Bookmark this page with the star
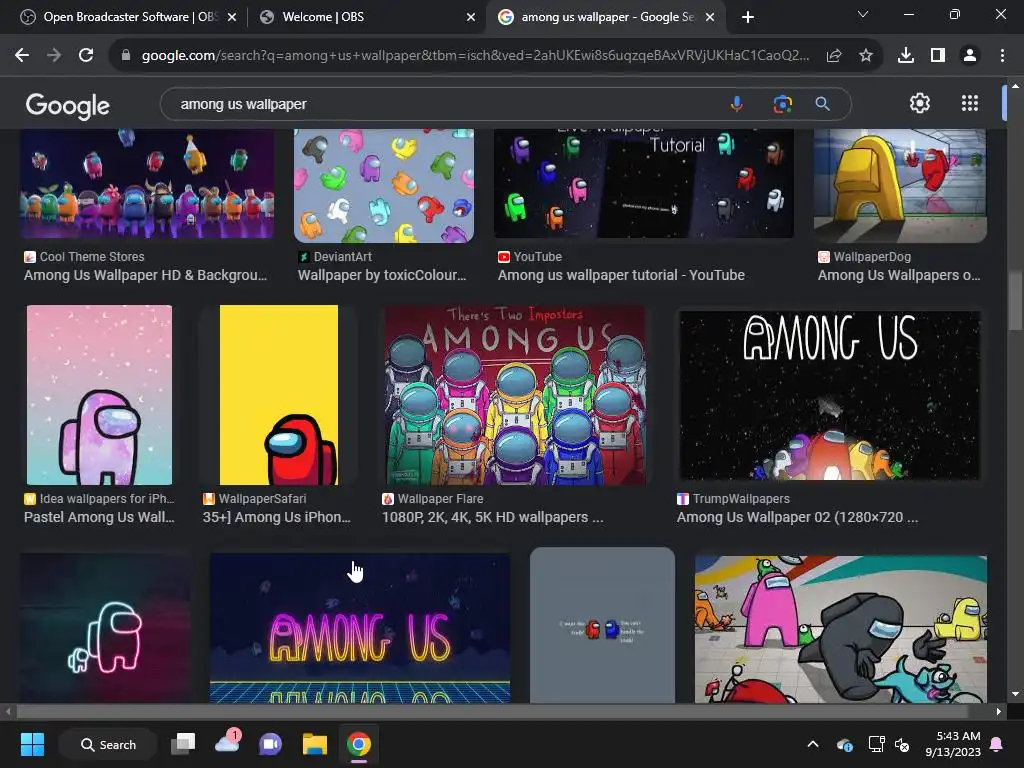 click(x=866, y=56)
